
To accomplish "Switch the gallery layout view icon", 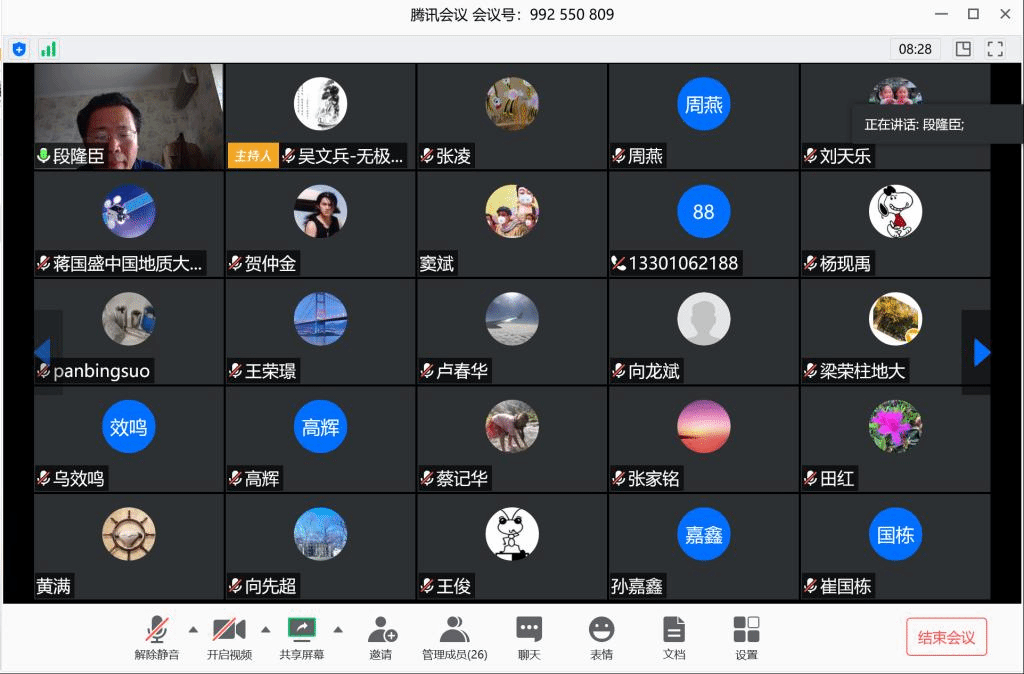I will click(963, 48).
